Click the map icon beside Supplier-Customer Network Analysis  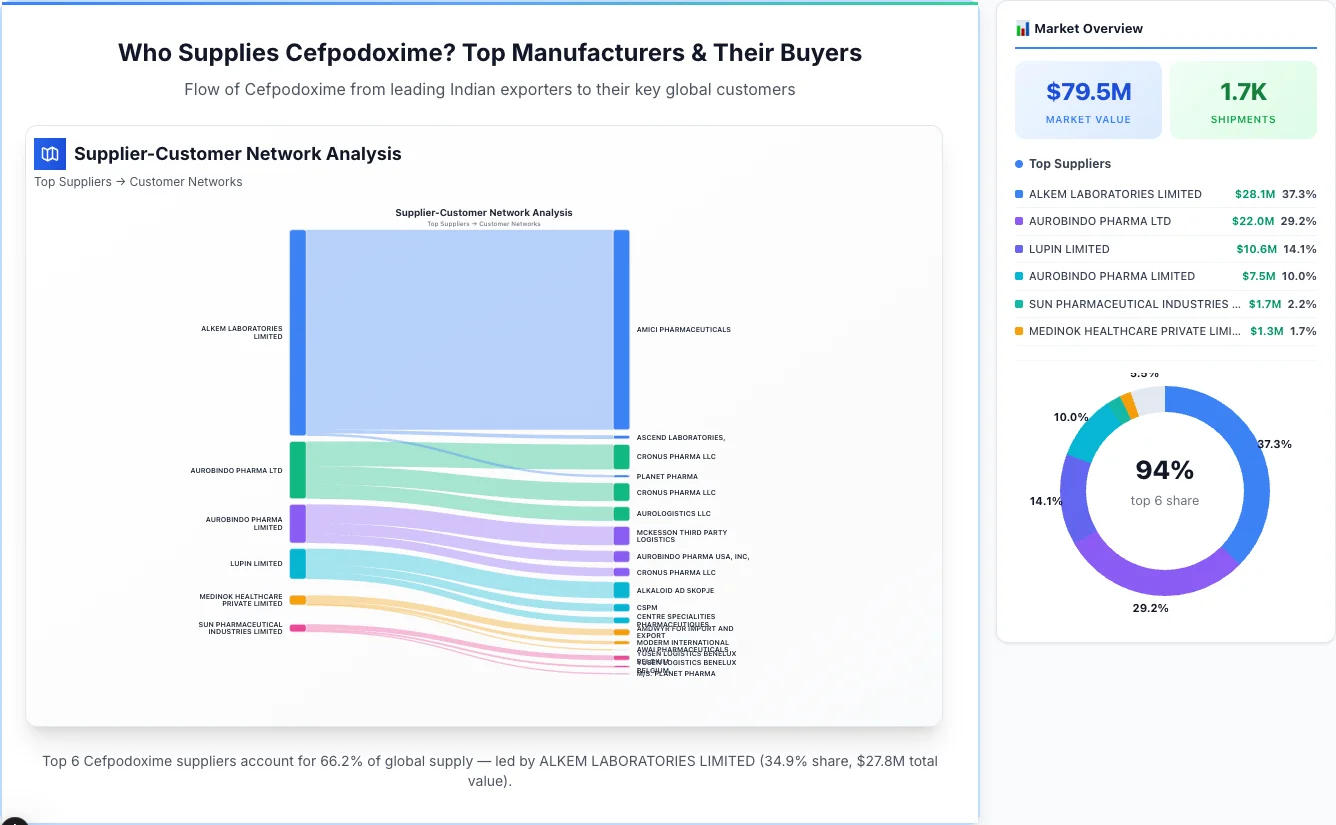(x=49, y=154)
